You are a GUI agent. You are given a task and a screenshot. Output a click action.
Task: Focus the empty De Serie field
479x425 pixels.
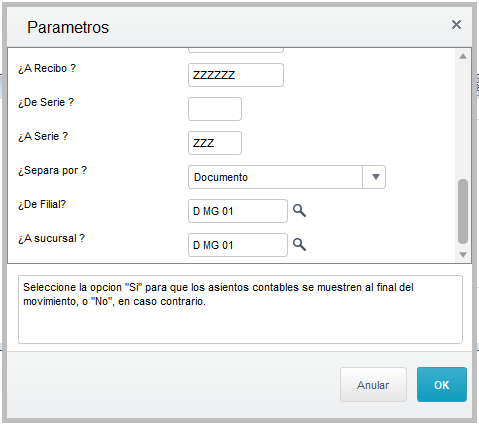[x=215, y=109]
